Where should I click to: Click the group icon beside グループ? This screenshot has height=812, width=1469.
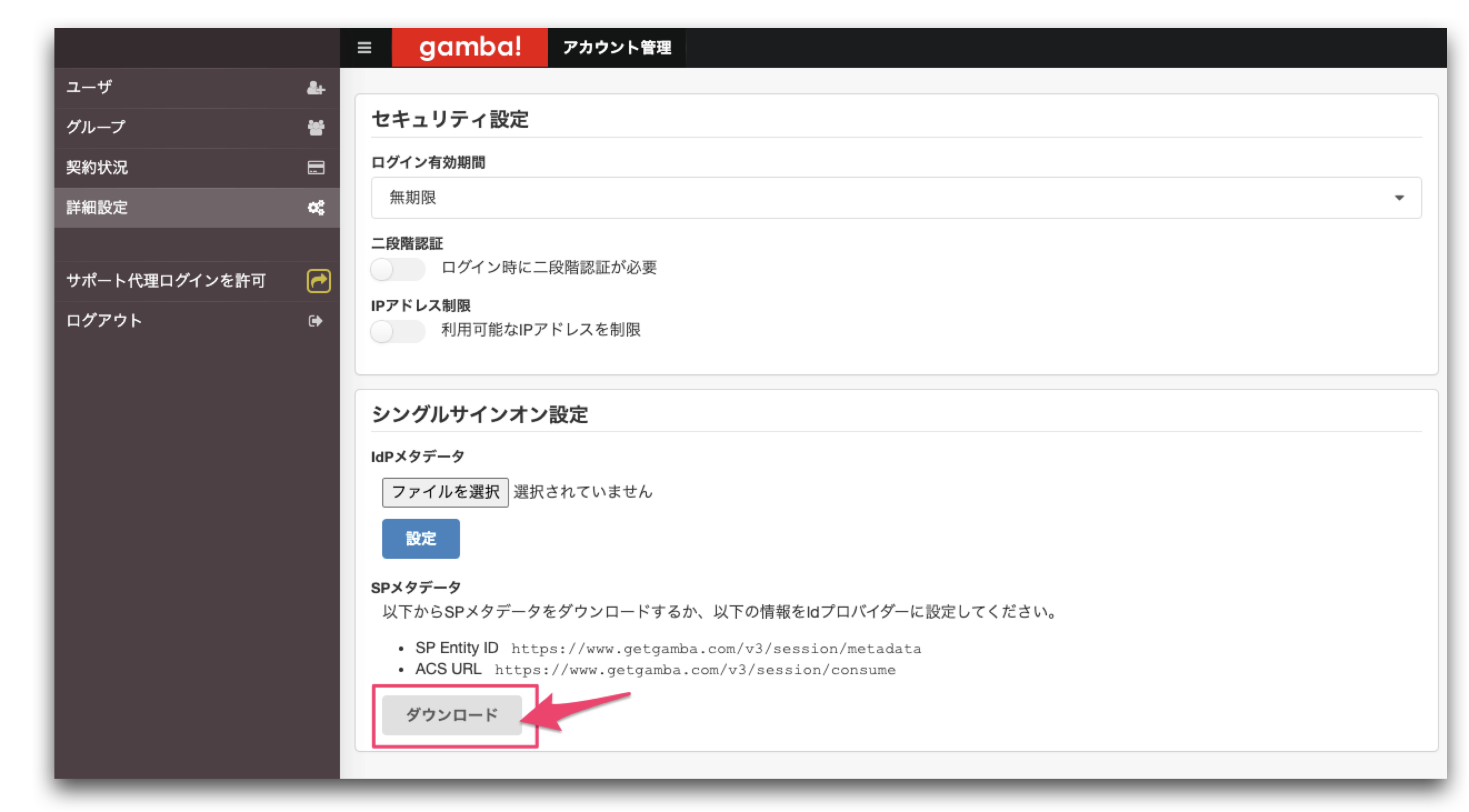316,128
